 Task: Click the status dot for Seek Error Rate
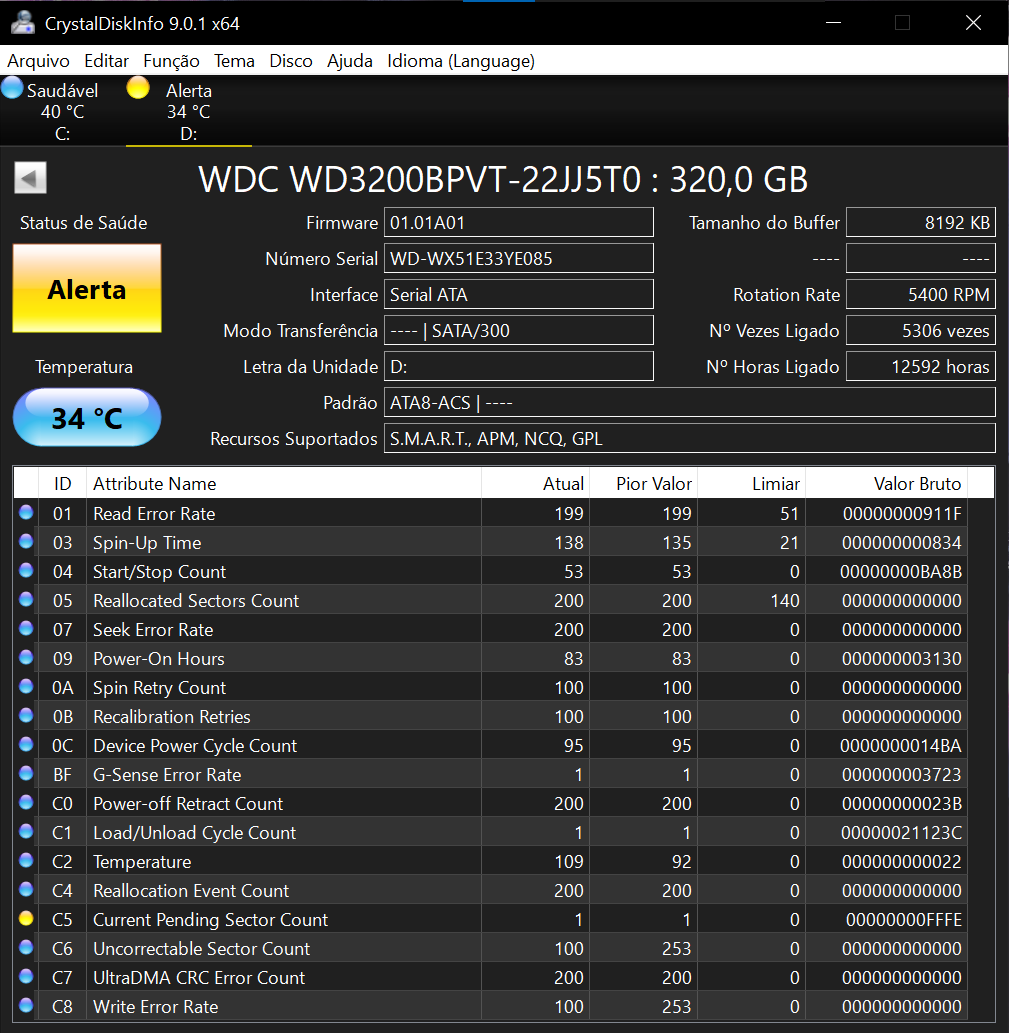tap(26, 628)
